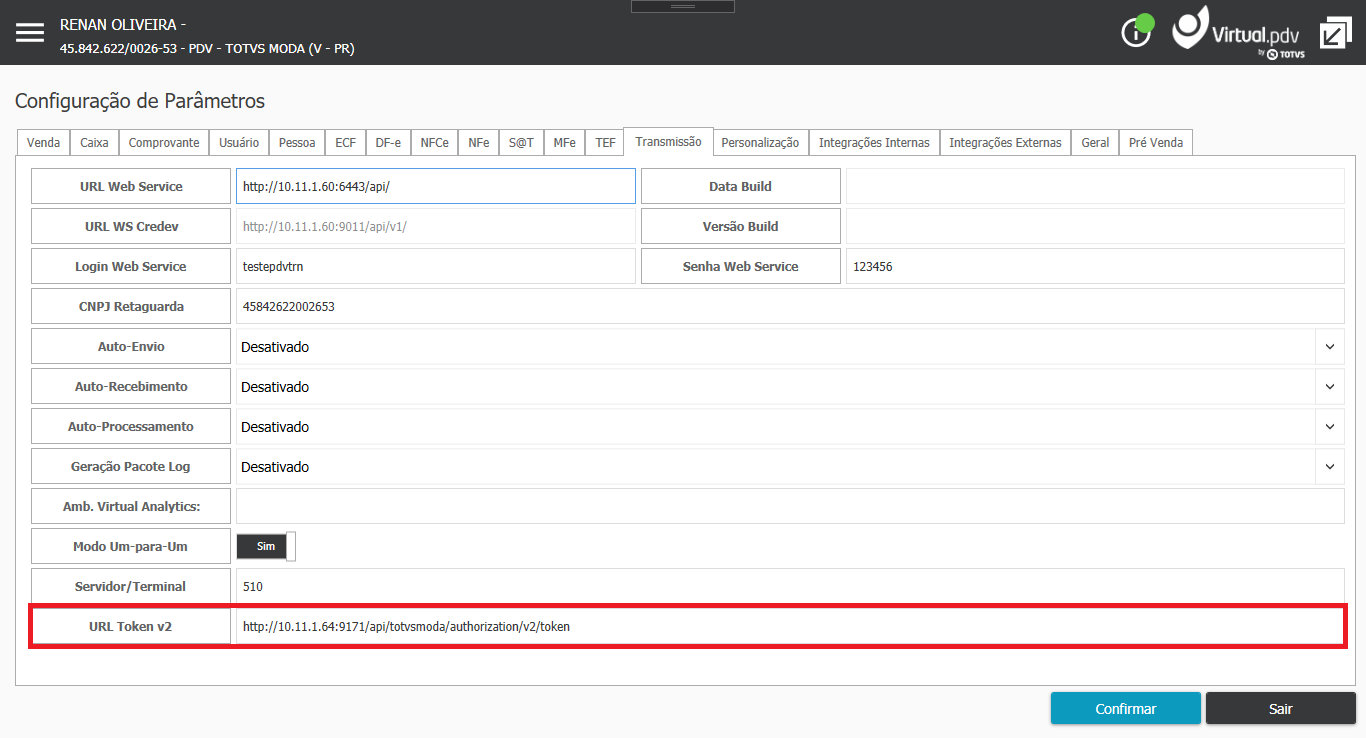The height and width of the screenshot is (738, 1366).
Task: Click the Senha Web Service field
Action: (x=1095, y=266)
